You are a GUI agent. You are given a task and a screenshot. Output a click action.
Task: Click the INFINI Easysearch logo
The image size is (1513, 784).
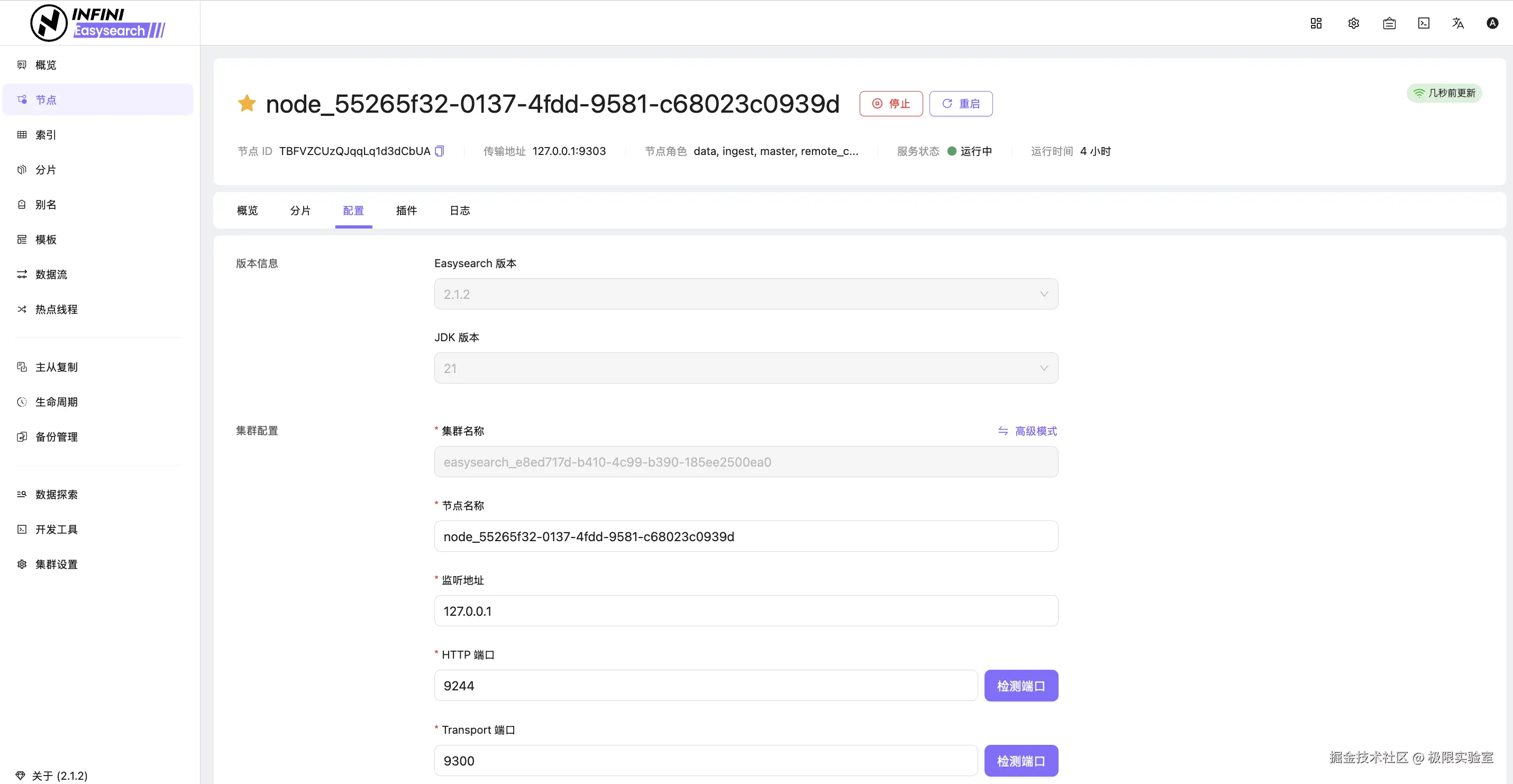pos(97,23)
